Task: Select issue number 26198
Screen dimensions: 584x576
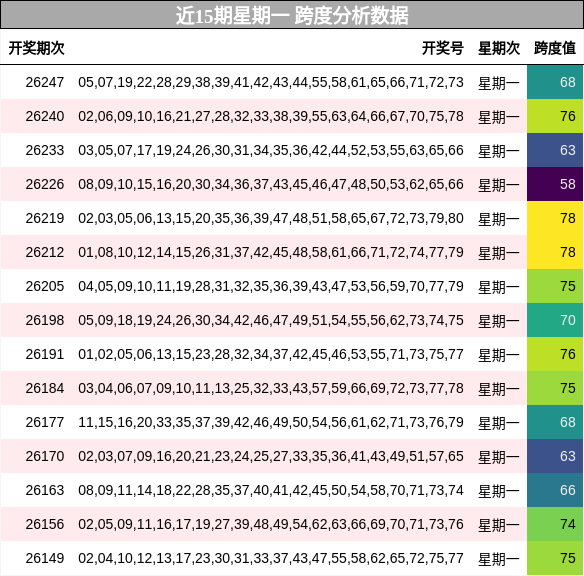Action: pos(45,320)
